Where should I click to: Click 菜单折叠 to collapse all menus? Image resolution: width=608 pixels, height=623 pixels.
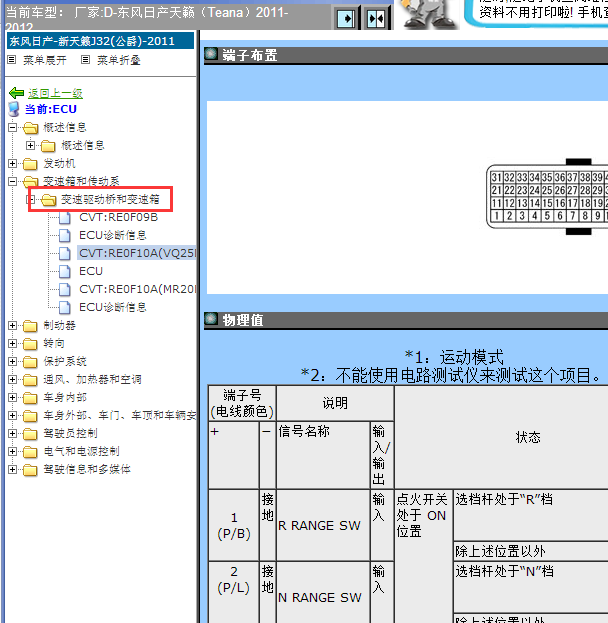coord(119,60)
